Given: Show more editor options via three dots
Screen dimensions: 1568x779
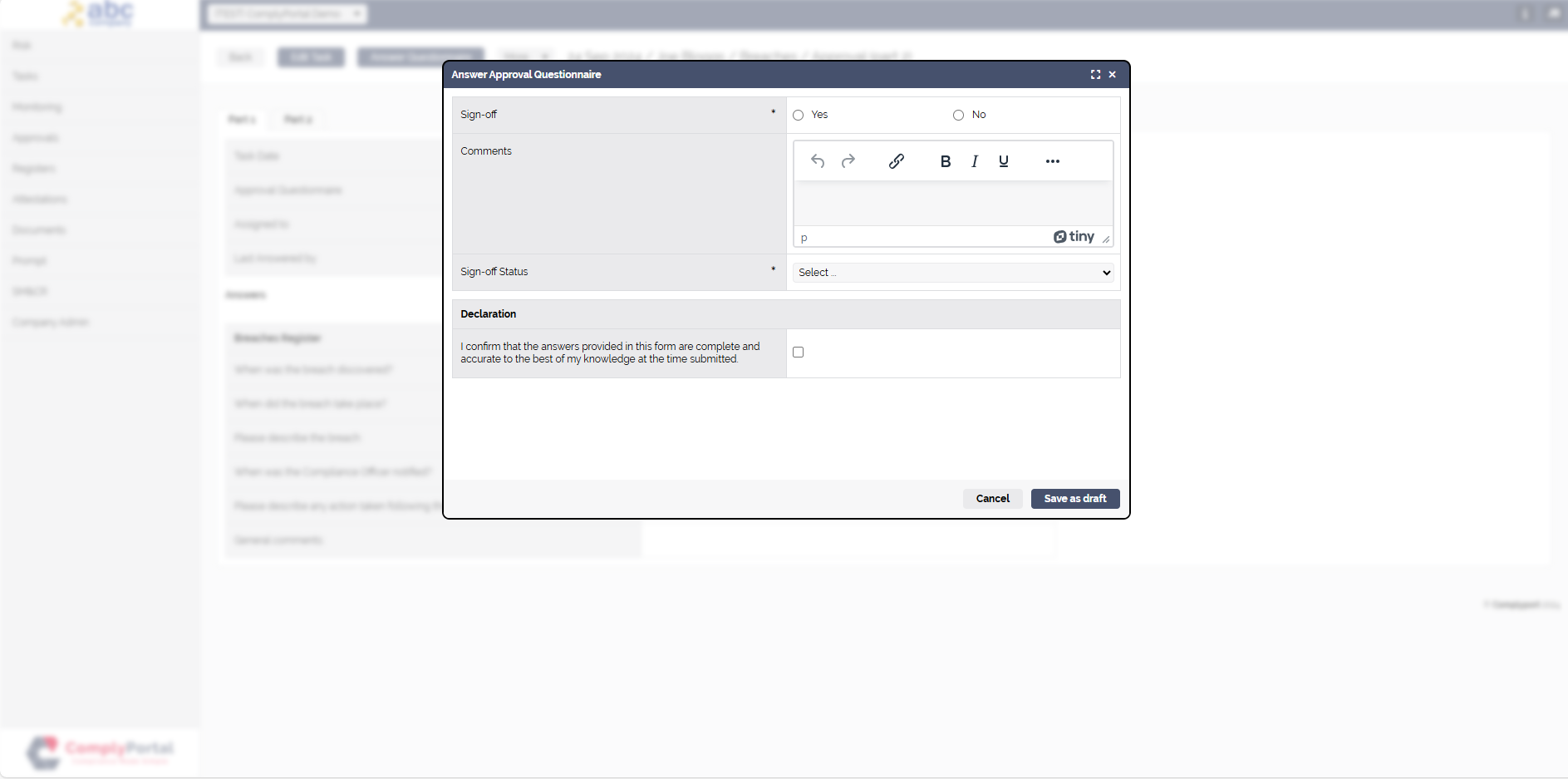Looking at the screenshot, I should click(x=1052, y=161).
